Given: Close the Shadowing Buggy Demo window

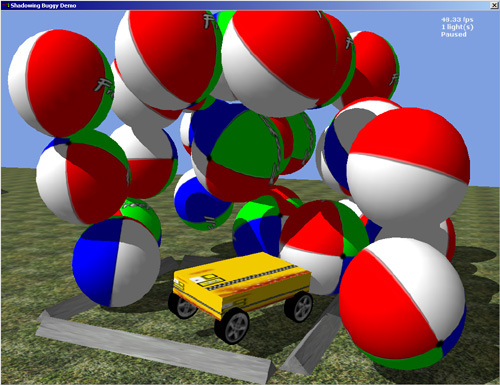Looking at the screenshot, I should pos(494,5).
